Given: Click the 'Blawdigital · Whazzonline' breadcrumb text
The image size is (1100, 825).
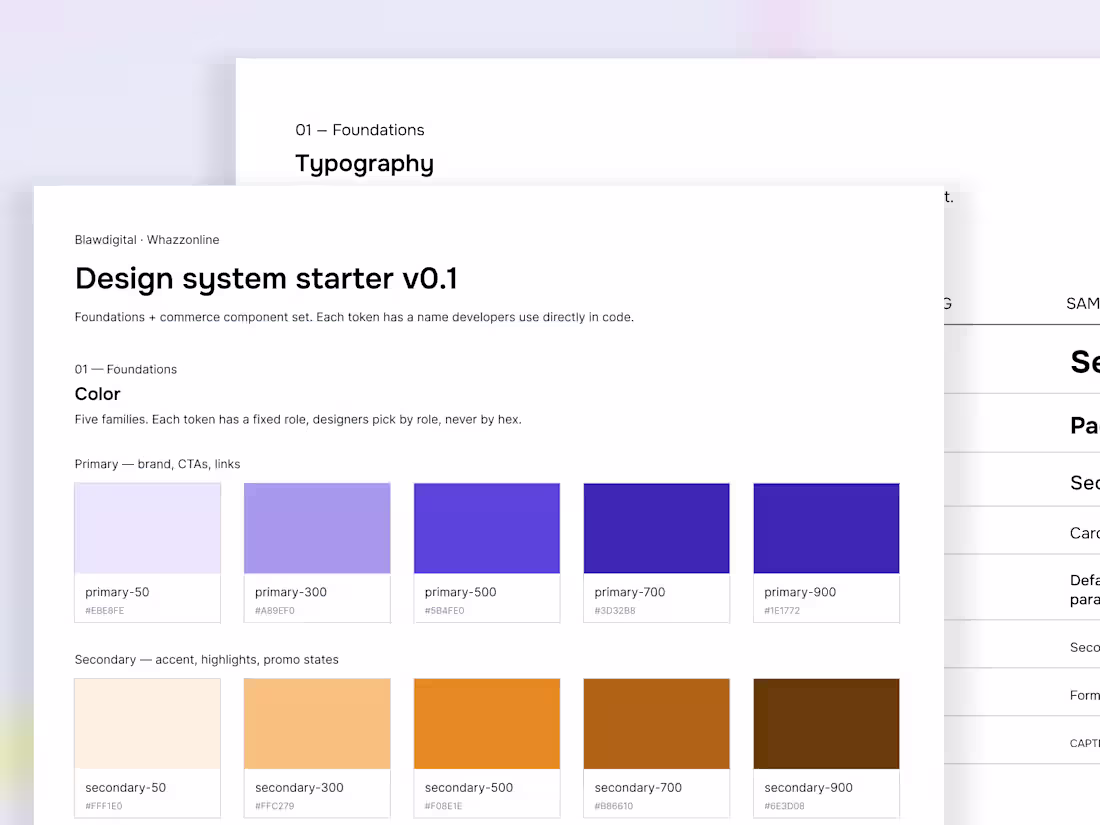Looking at the screenshot, I should (x=147, y=240).
